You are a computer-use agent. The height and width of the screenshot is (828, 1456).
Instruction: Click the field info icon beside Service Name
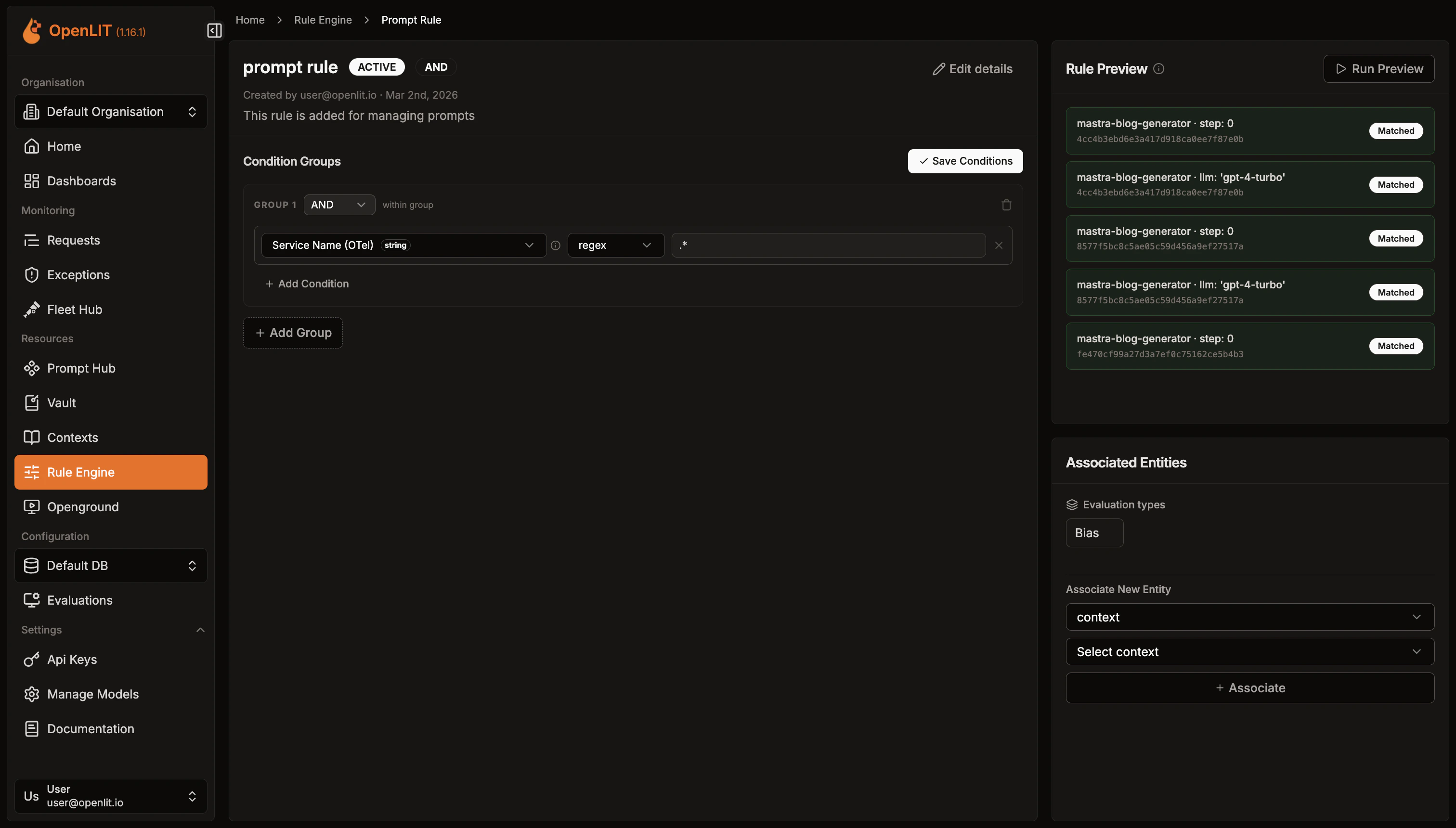tap(556, 245)
